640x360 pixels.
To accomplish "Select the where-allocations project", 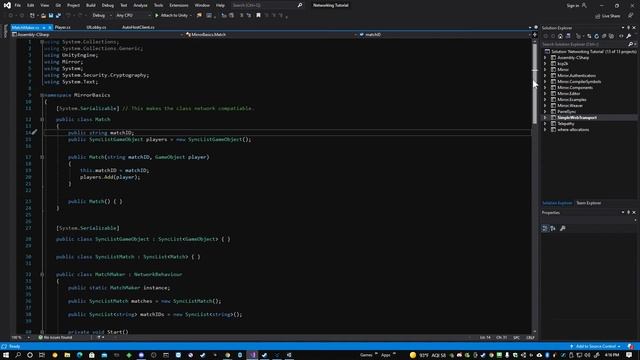I will [x=573, y=130].
